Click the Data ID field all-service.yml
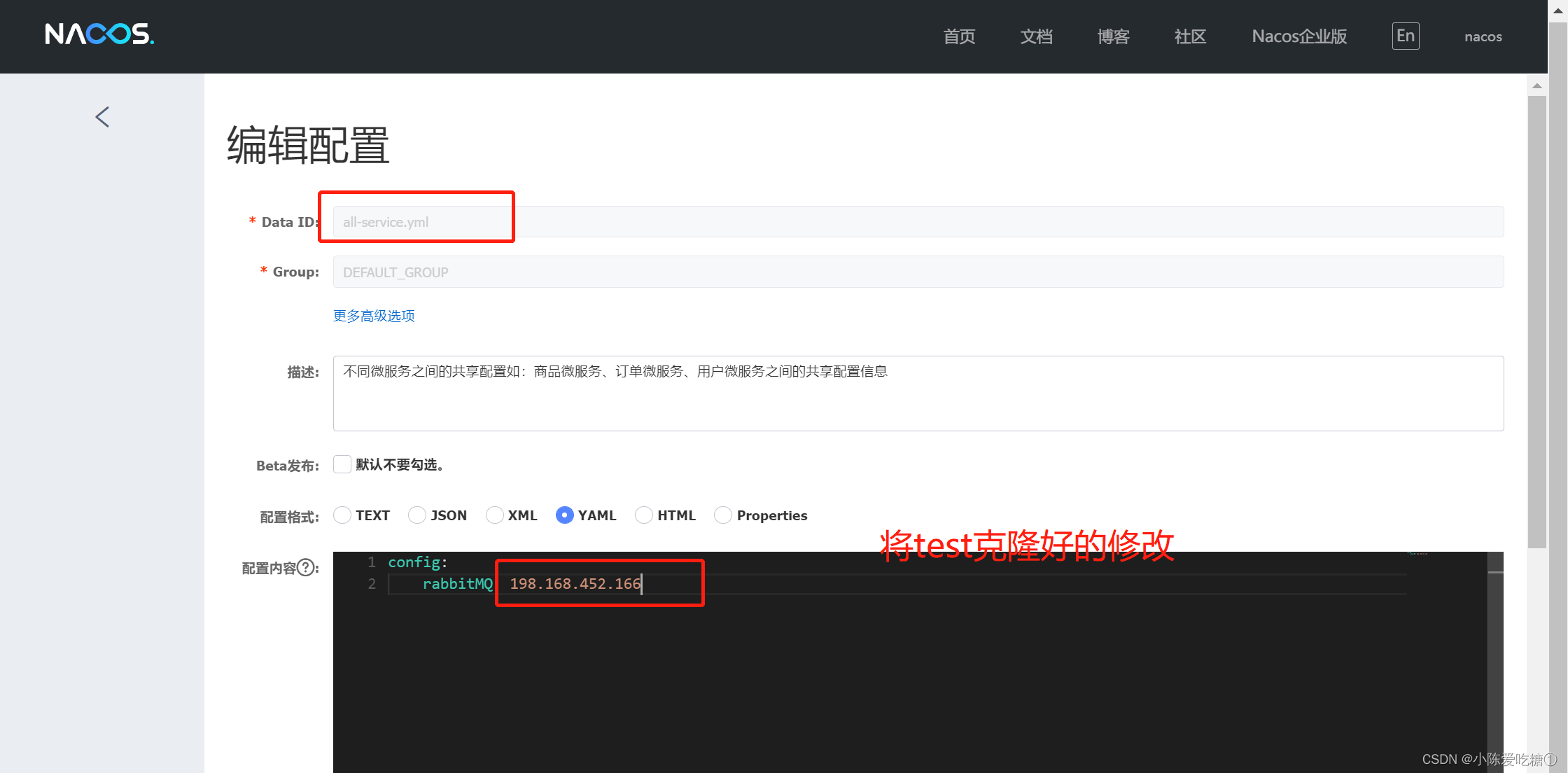This screenshot has width=1568, height=773. pos(918,222)
